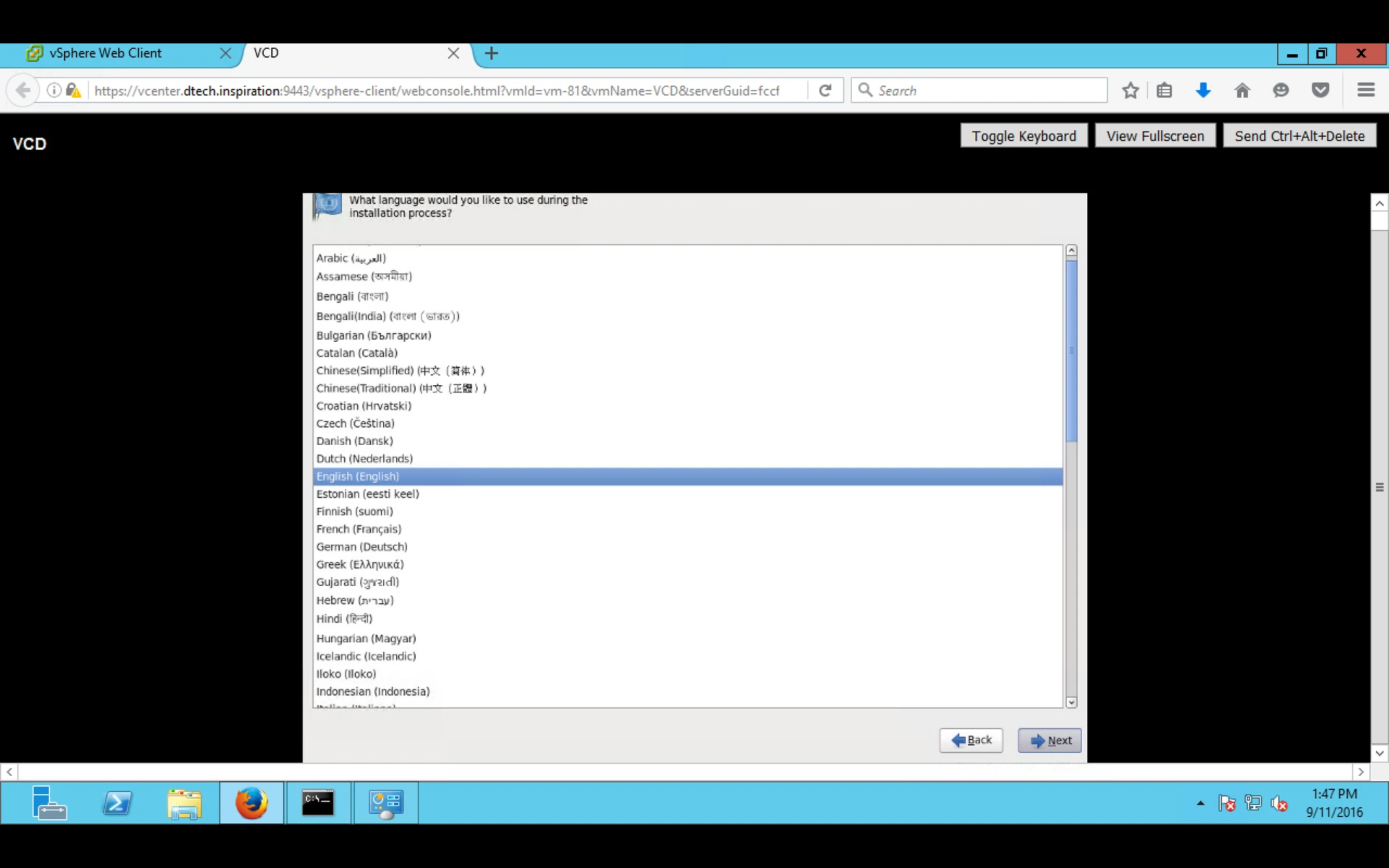Screen dimensions: 1389x868
Task: Open a new browser tab
Action: (492, 53)
